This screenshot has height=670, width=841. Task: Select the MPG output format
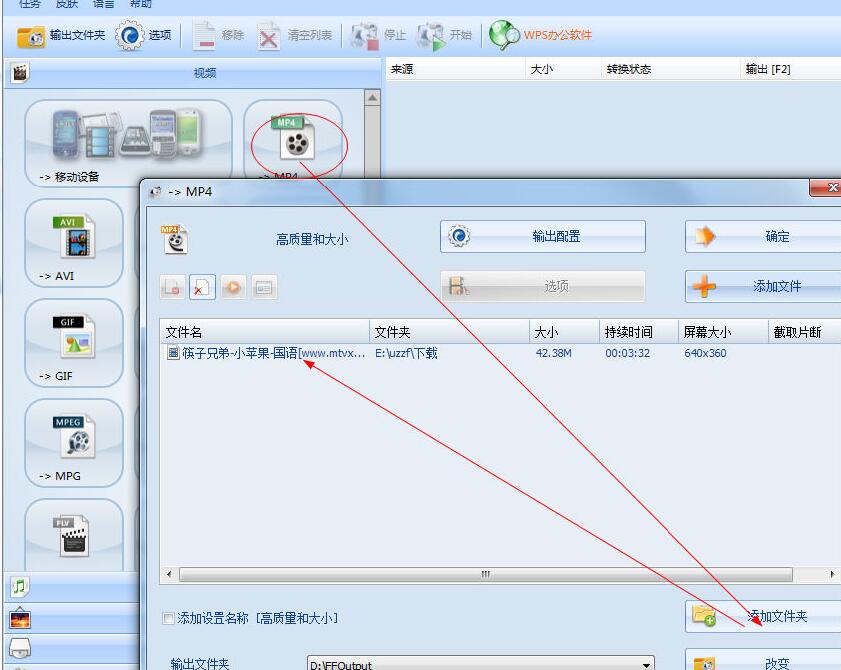tap(74, 437)
